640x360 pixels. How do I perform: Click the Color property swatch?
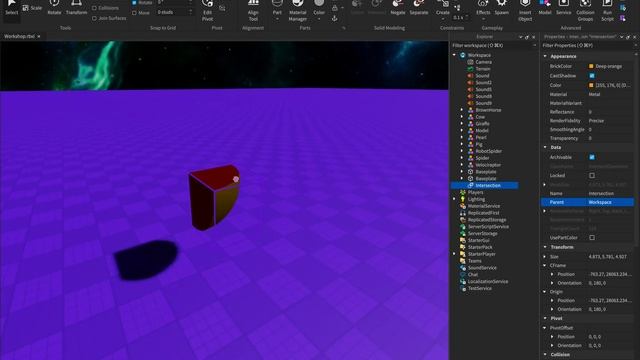pyautogui.click(x=591, y=85)
